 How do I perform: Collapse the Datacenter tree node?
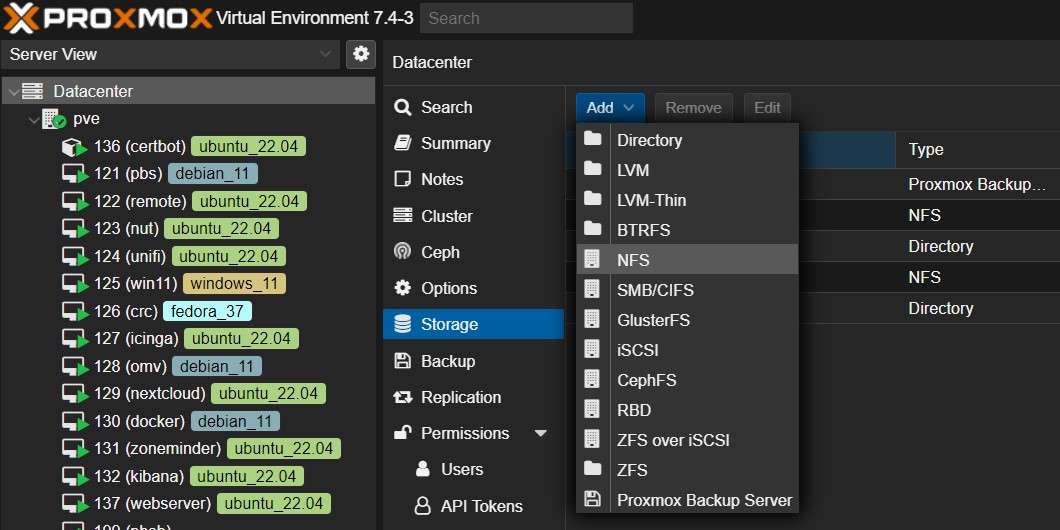pos(12,92)
